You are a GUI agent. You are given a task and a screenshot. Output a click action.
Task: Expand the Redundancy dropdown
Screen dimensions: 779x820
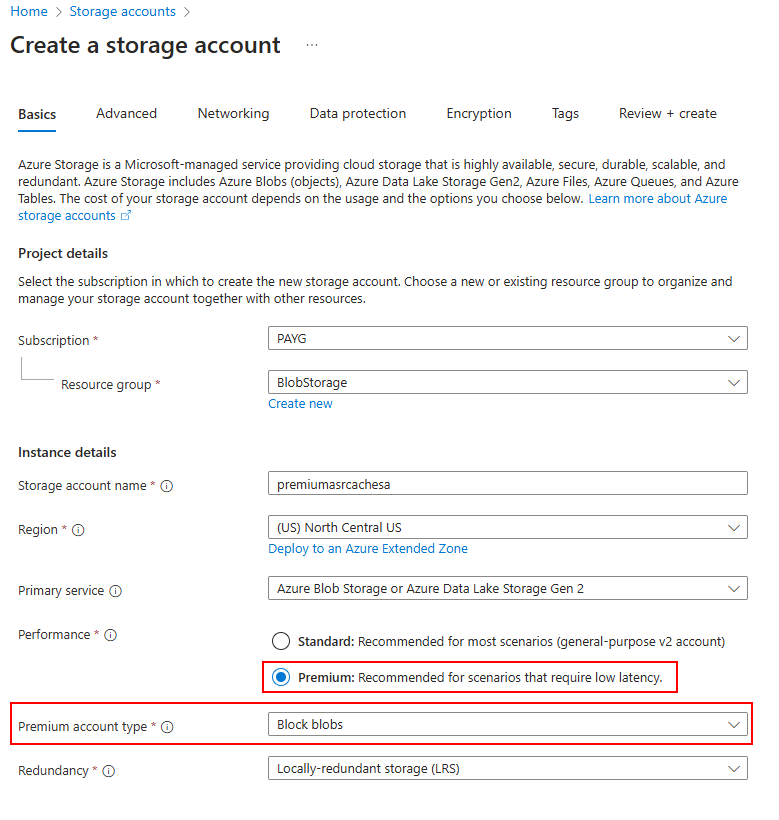(507, 768)
